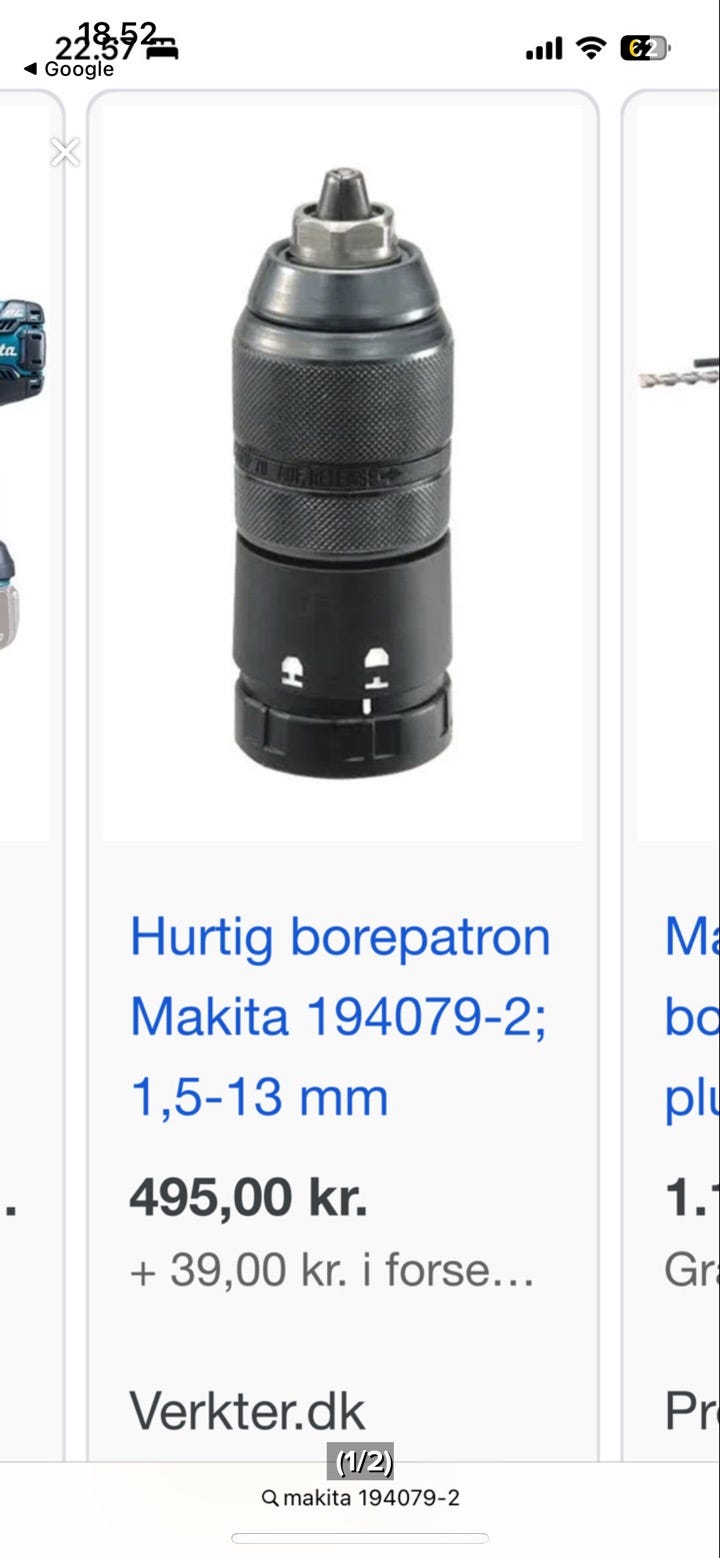Open the drill bit image in right card
Viewport: 720px width, 1558px height.
(678, 375)
